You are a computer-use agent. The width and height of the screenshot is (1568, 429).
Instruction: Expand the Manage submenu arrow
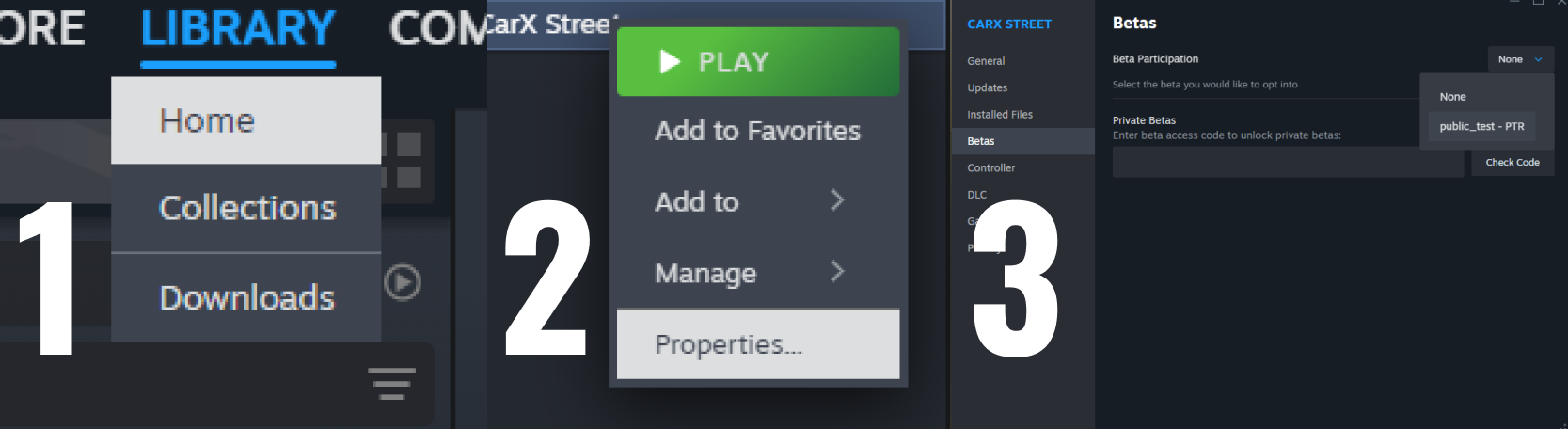837,272
